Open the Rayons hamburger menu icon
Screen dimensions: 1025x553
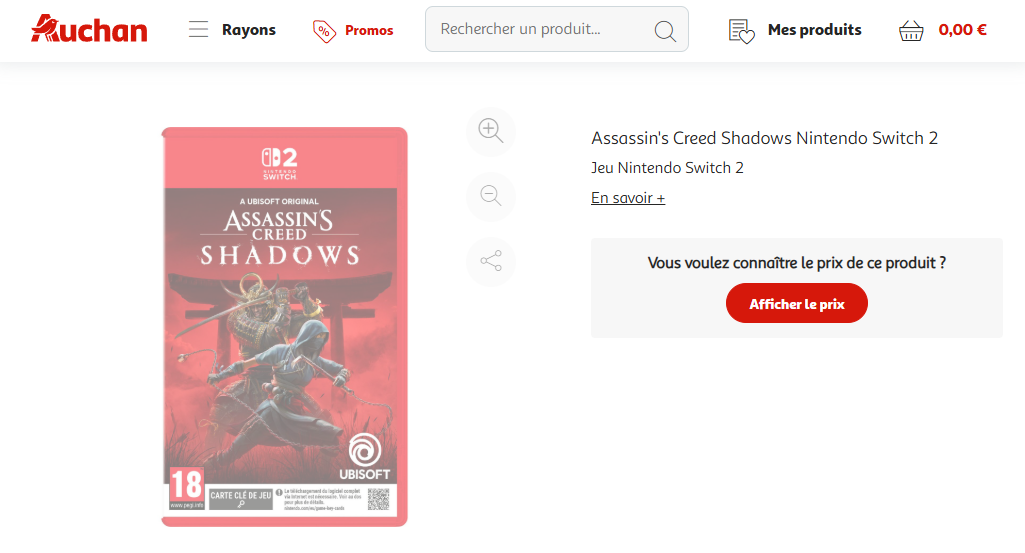point(198,29)
